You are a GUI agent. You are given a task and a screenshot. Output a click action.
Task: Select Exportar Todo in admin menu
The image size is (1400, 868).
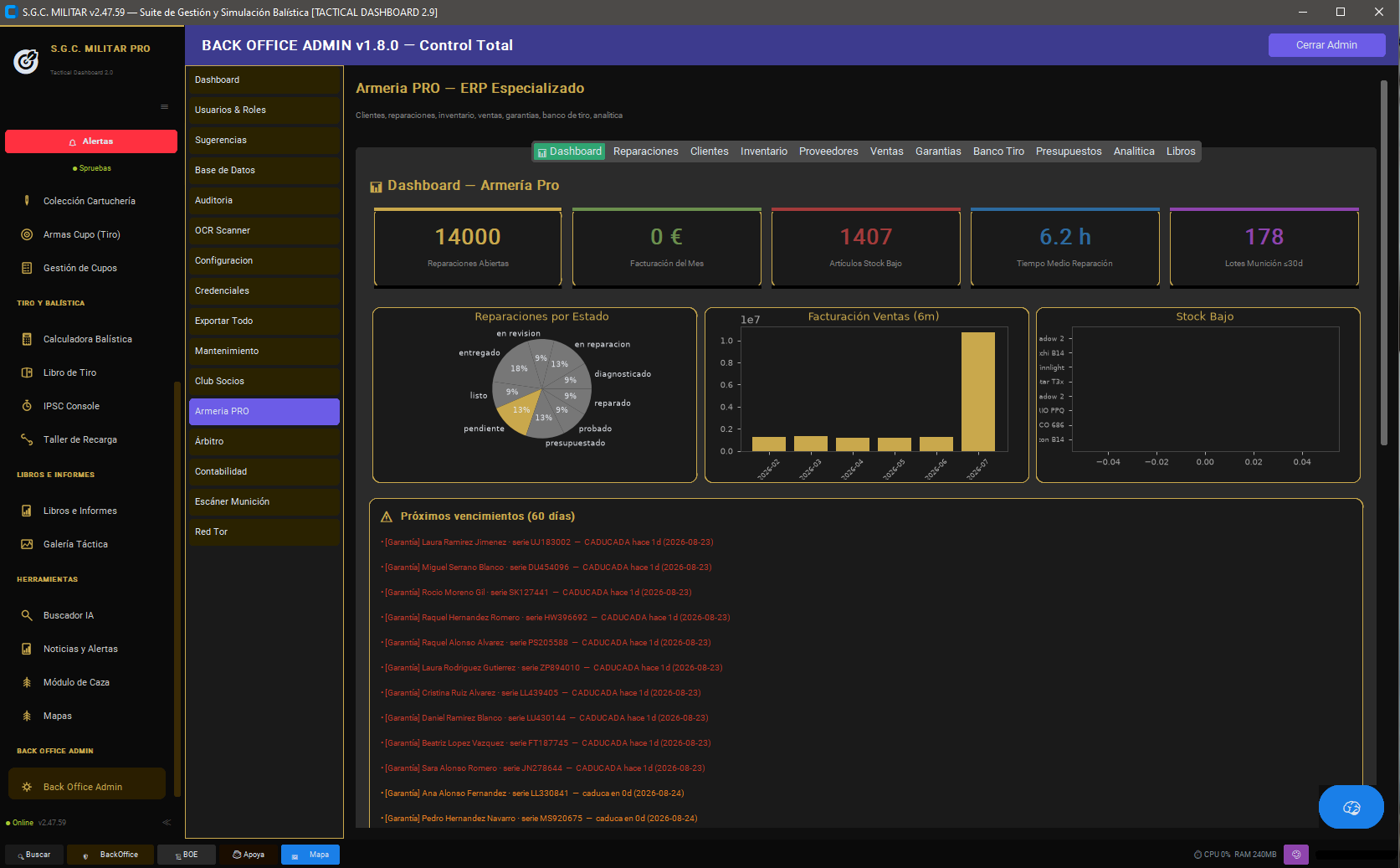[x=264, y=321]
